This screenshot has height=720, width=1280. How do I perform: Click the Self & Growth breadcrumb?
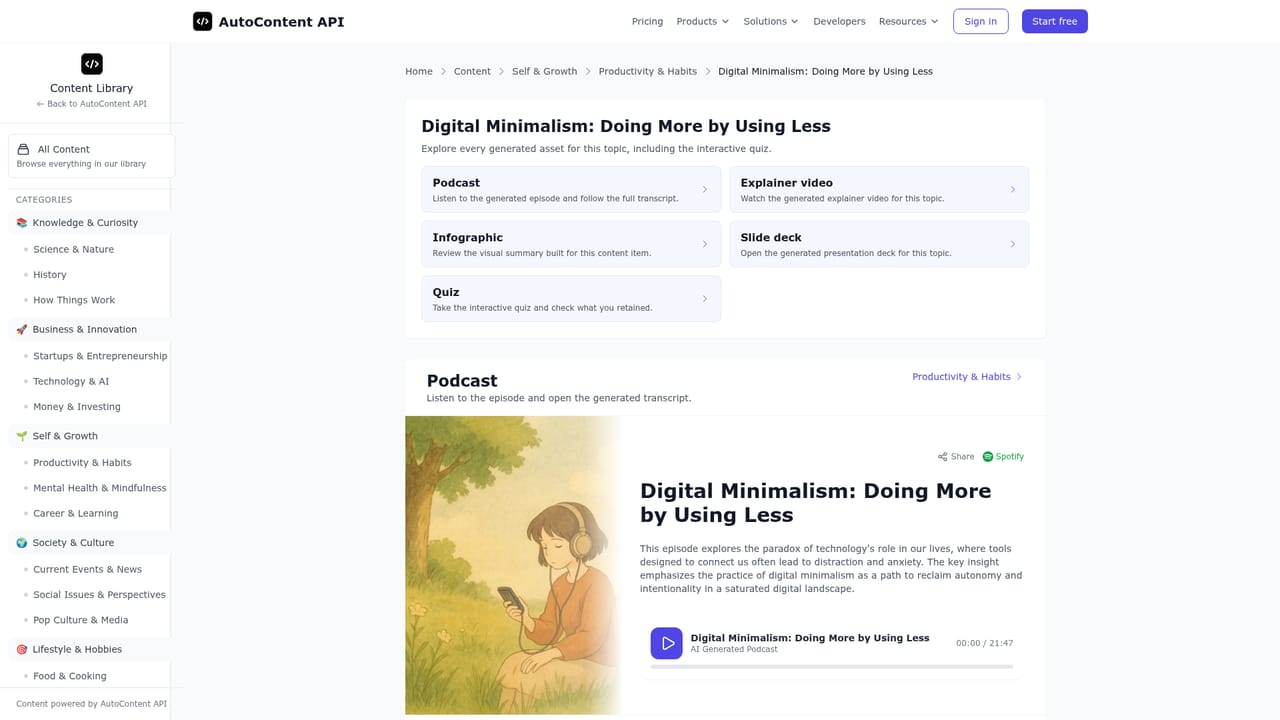click(545, 71)
